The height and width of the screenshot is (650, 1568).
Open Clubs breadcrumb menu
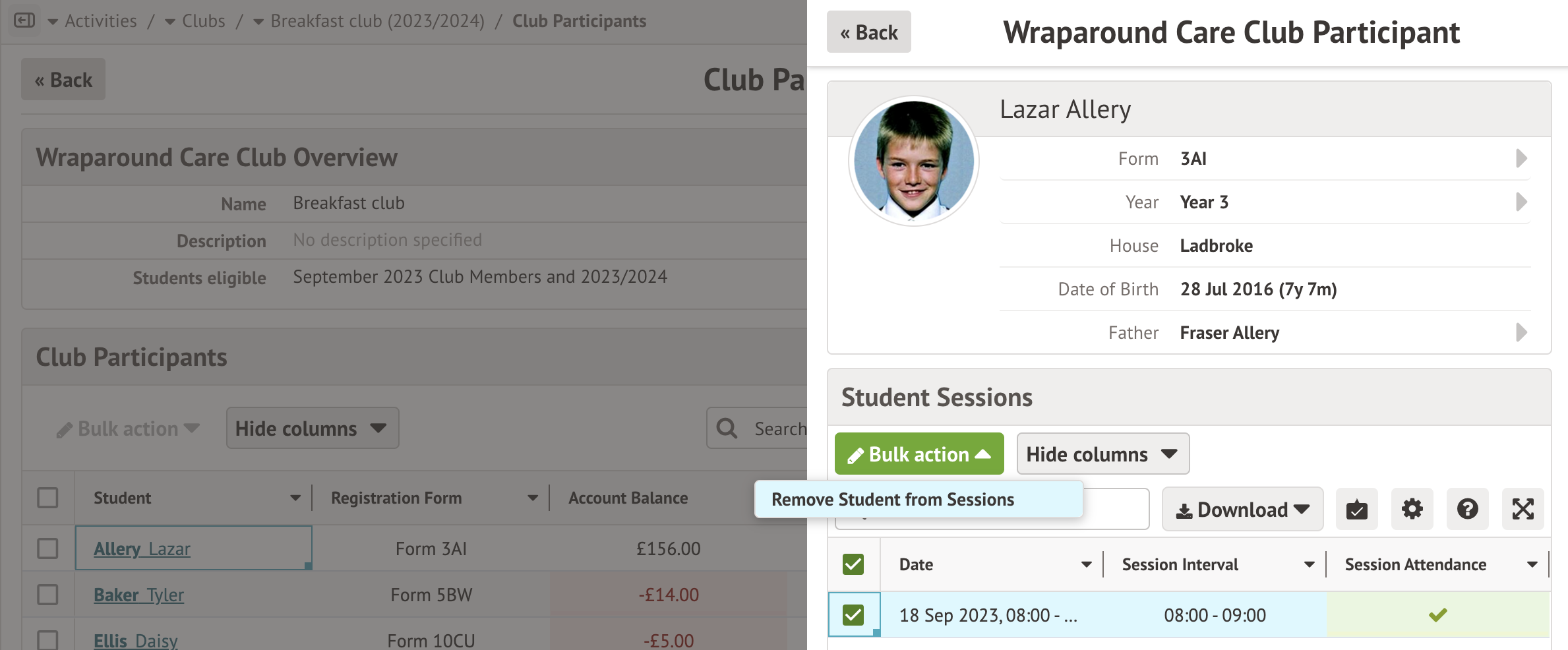click(x=195, y=21)
